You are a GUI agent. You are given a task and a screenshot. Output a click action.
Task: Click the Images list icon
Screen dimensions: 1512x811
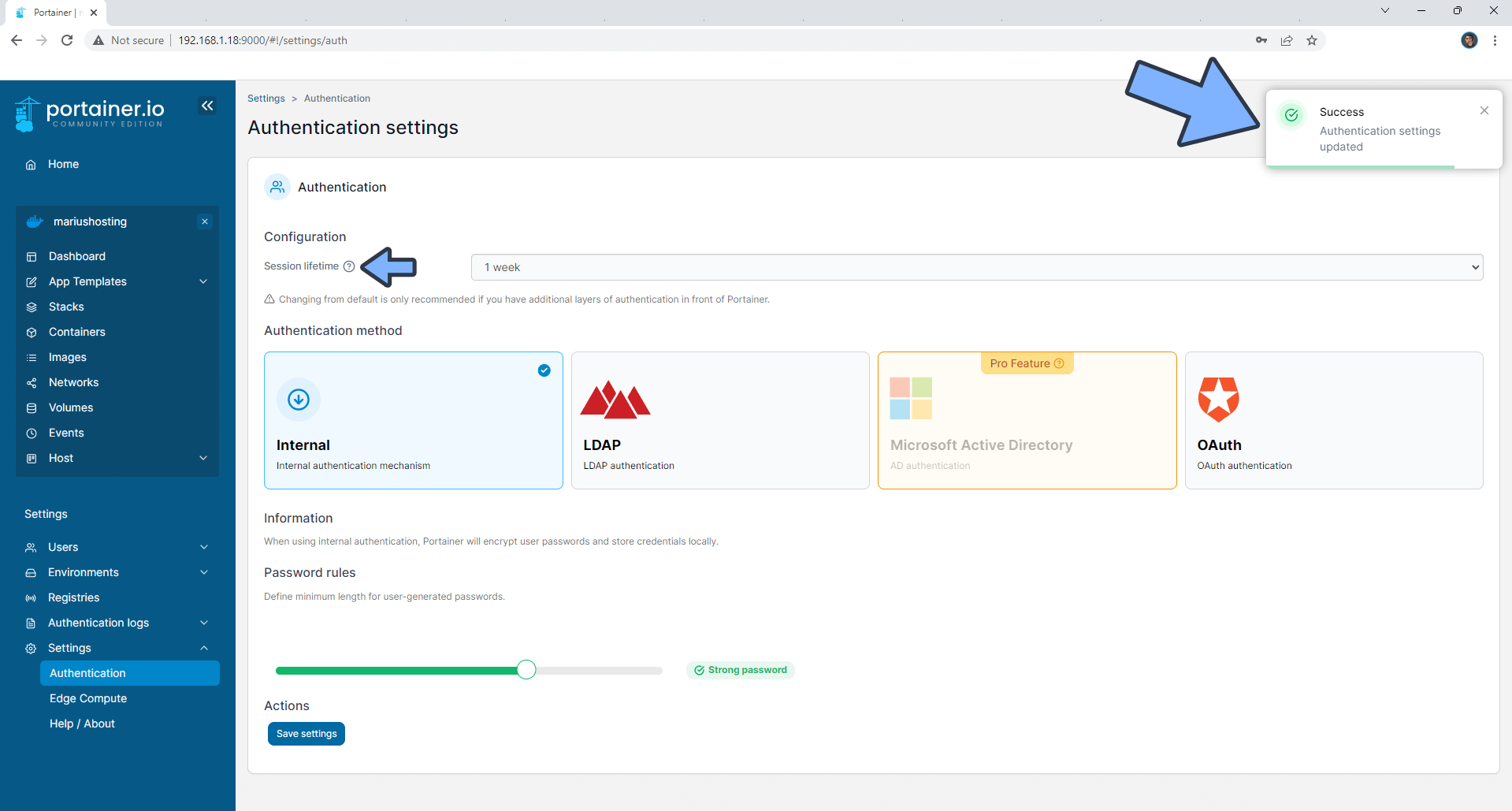(32, 358)
